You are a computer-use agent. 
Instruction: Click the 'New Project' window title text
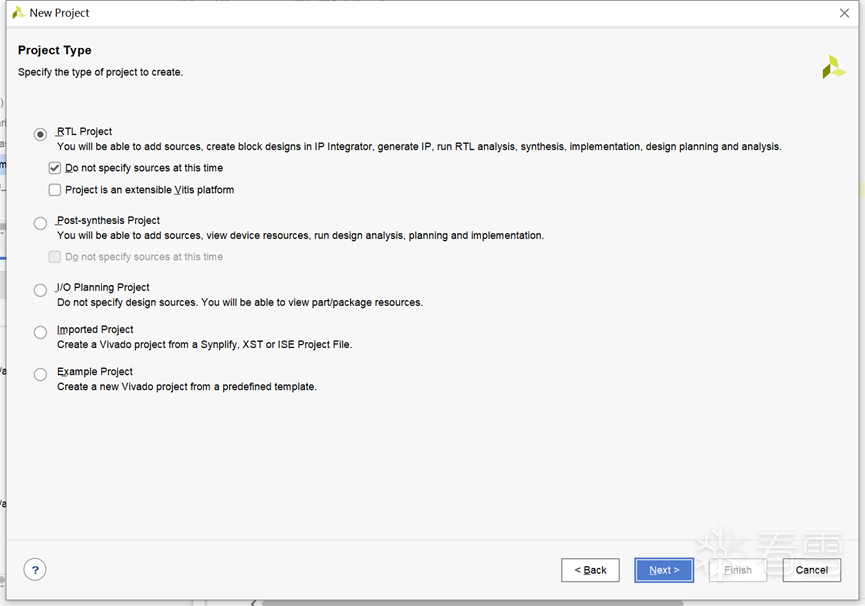[59, 13]
